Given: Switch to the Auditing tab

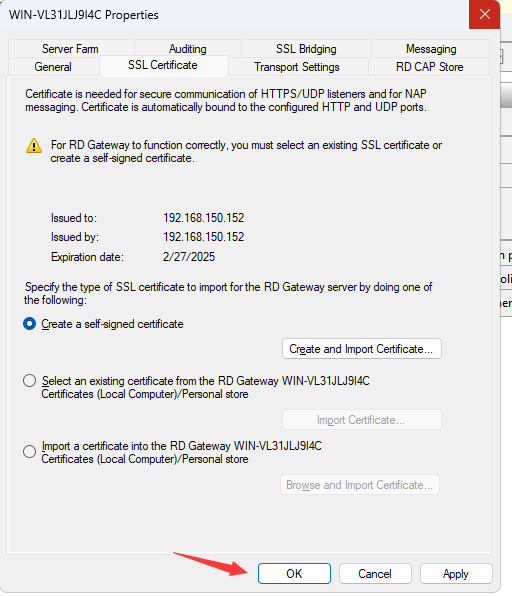Looking at the screenshot, I should click(x=188, y=49).
